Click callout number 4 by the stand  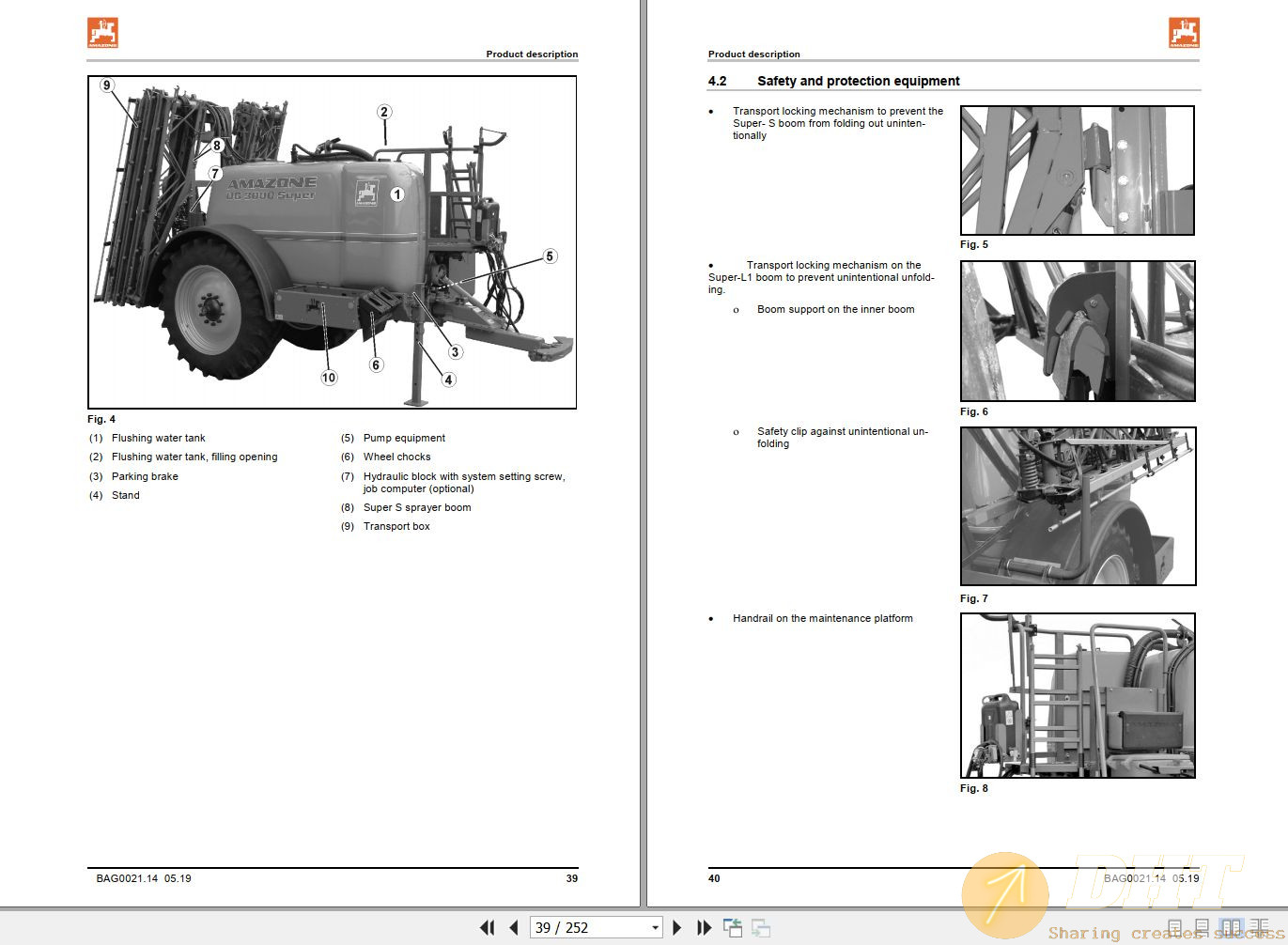click(x=449, y=380)
